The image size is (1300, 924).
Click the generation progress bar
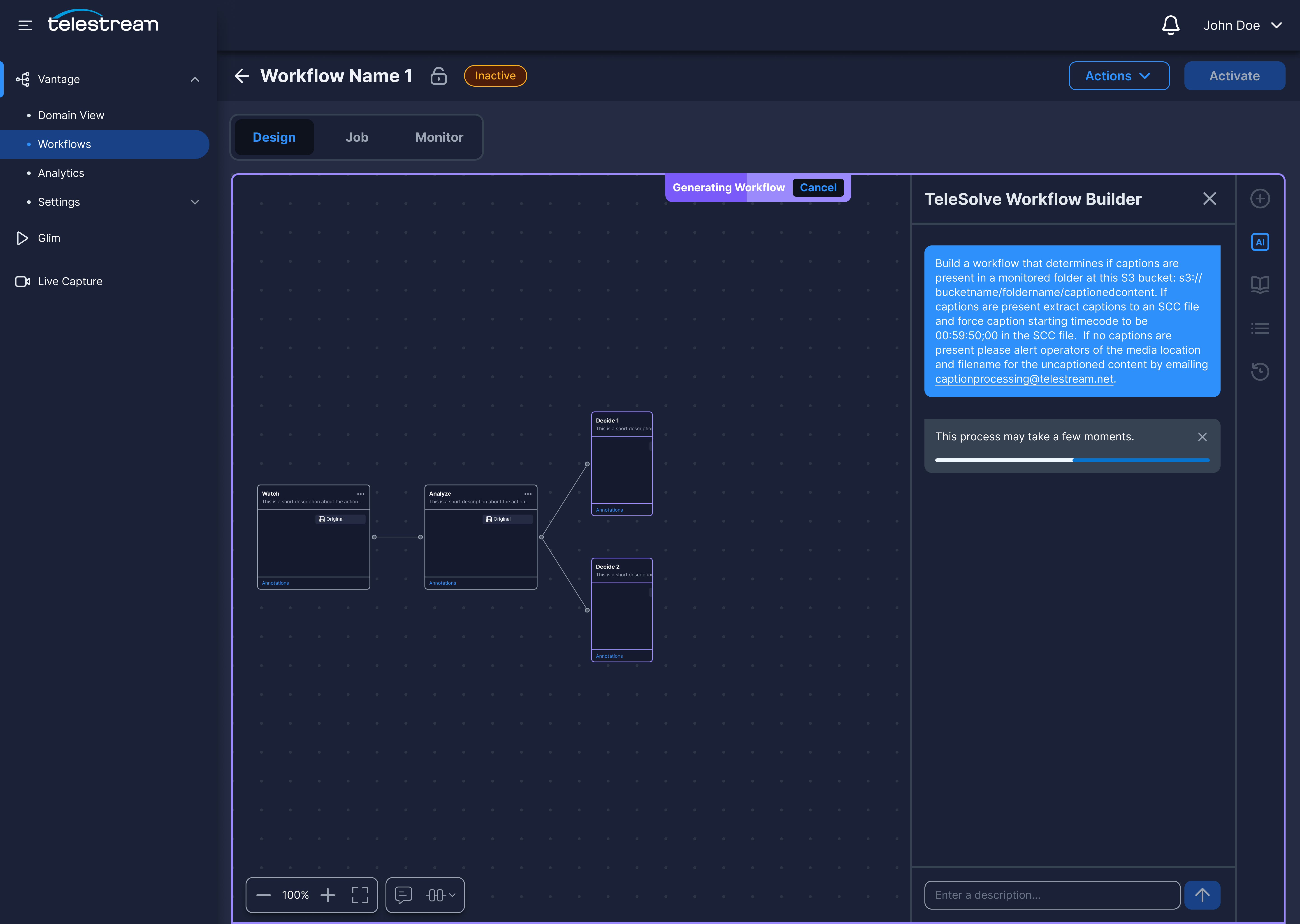[x=1072, y=460]
